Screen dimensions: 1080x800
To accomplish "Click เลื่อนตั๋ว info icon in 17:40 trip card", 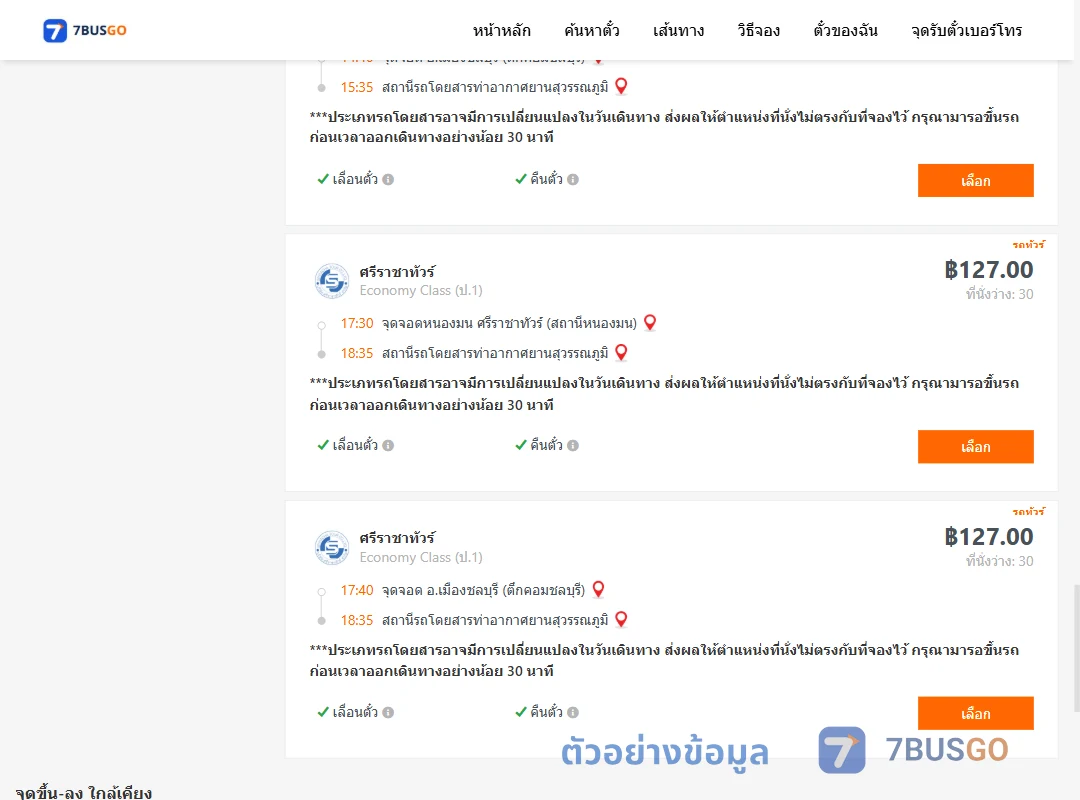I will [388, 712].
